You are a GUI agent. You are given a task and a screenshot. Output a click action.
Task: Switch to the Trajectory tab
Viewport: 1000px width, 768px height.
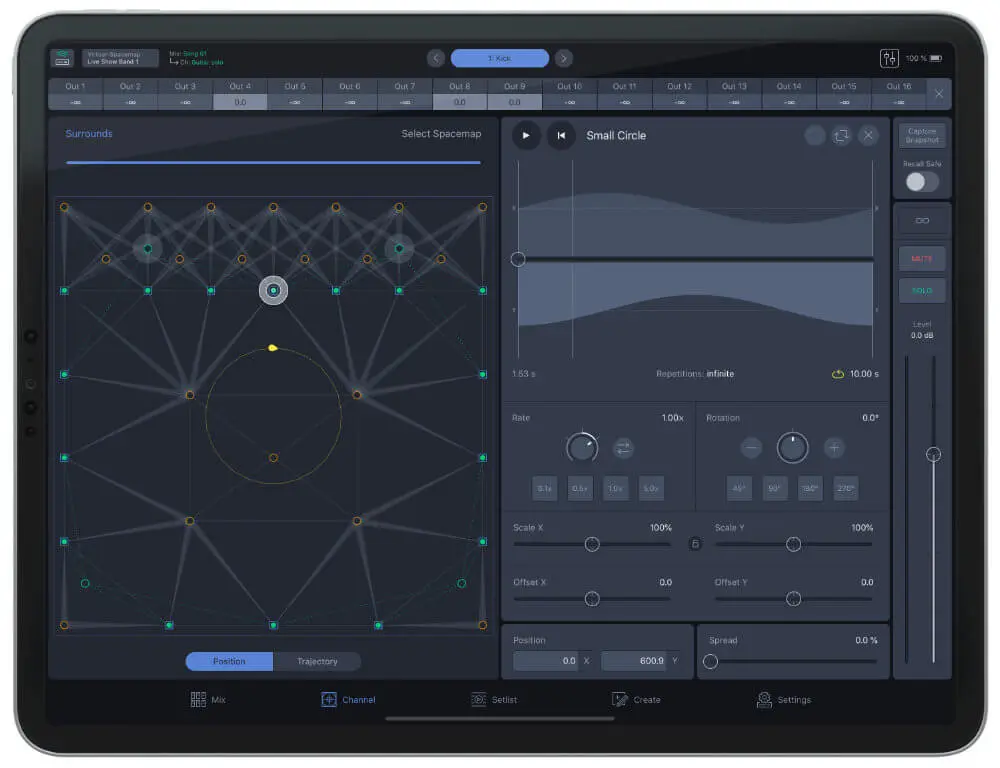click(316, 661)
